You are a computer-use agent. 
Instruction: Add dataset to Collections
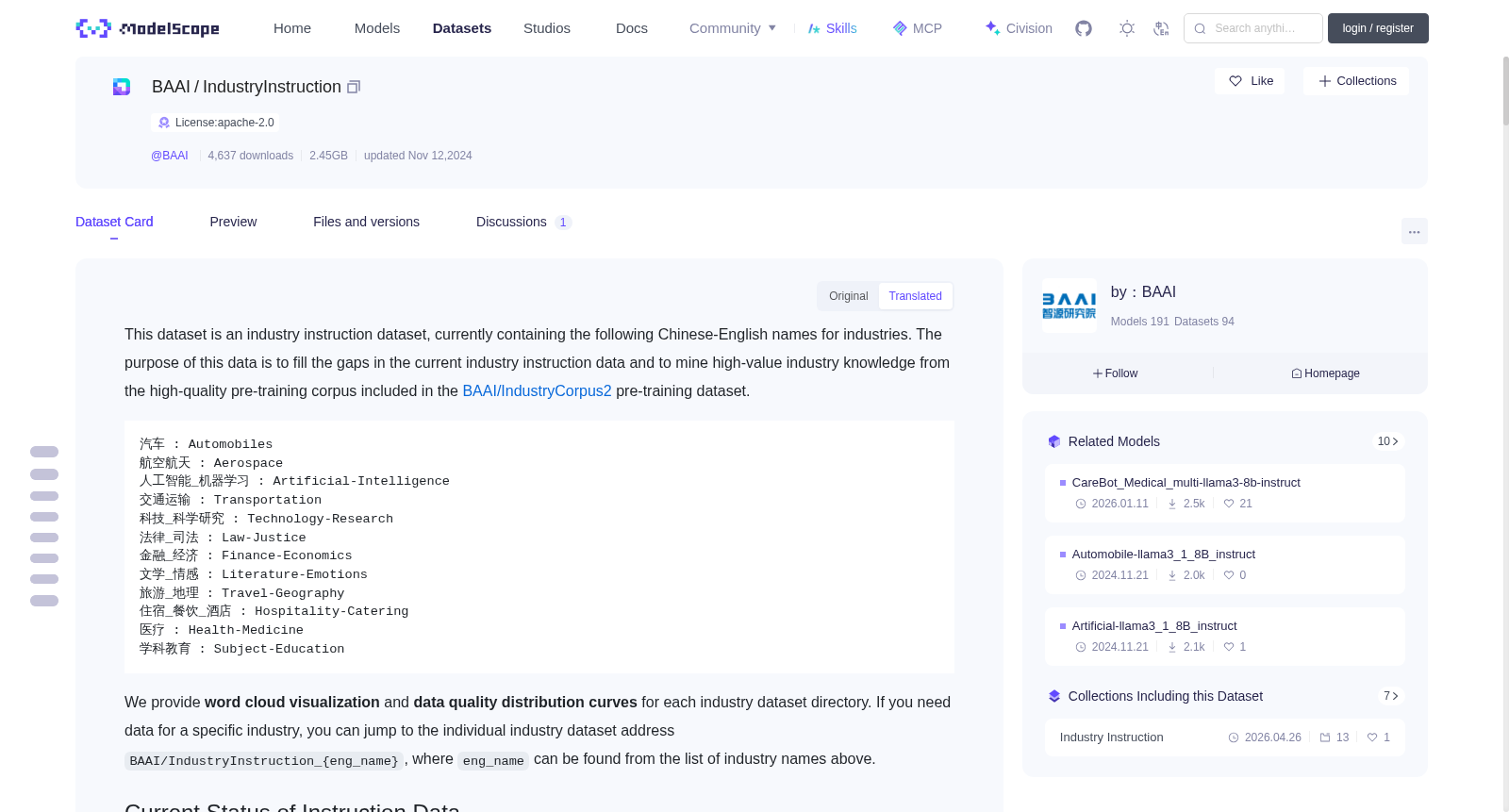click(1356, 81)
